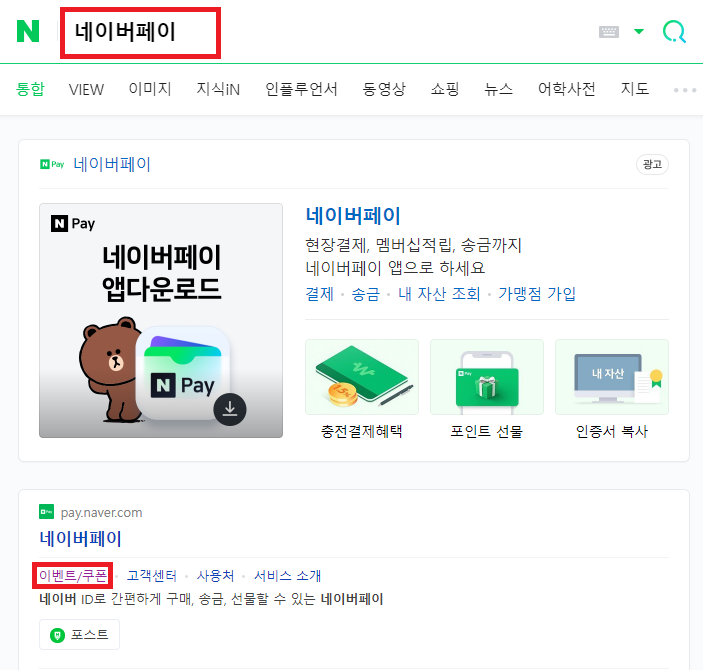The image size is (703, 670).
Task: Click the N Pay logo in ad header
Action: (x=52, y=164)
